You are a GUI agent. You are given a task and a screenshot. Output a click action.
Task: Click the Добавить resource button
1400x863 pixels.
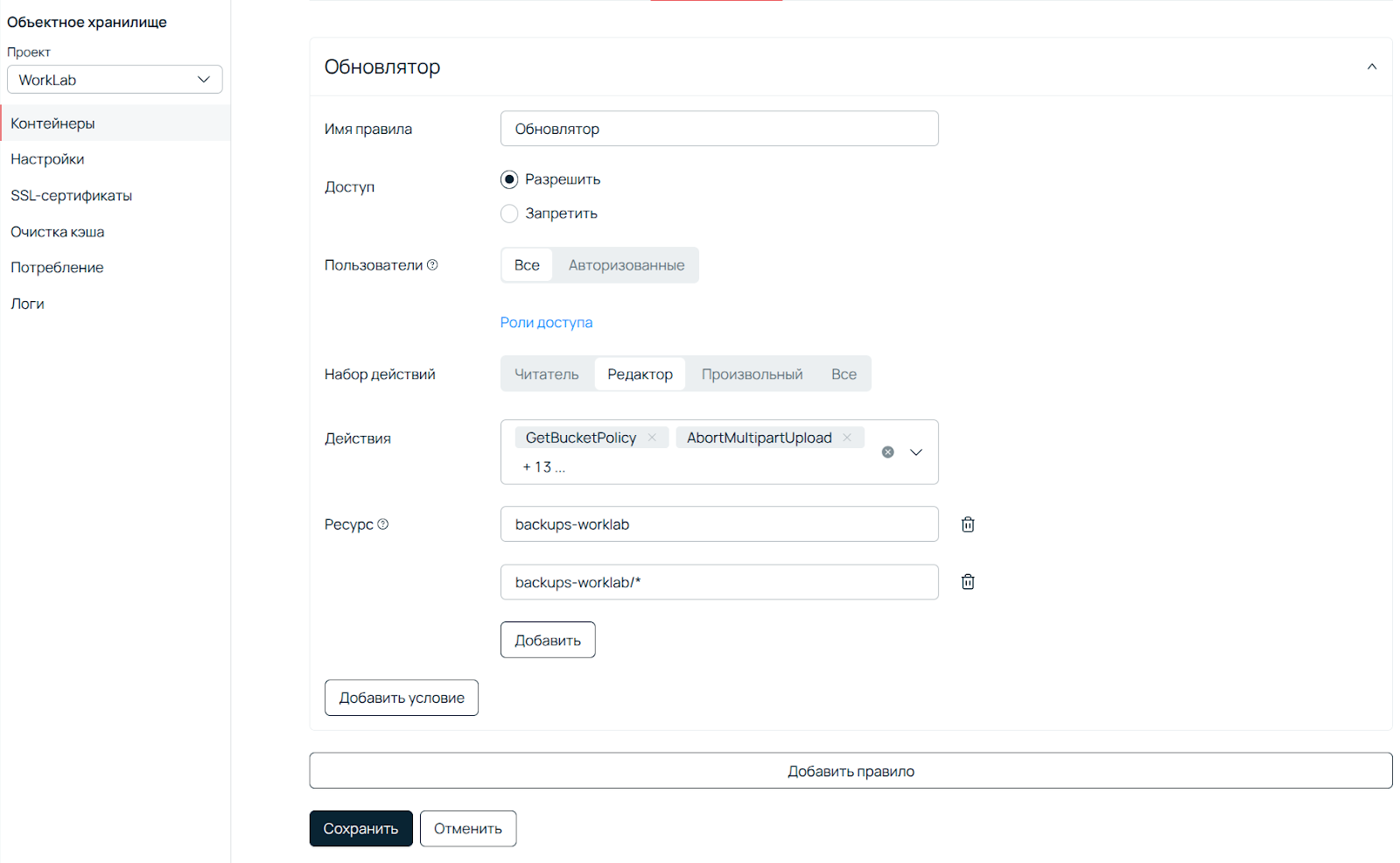(x=548, y=640)
